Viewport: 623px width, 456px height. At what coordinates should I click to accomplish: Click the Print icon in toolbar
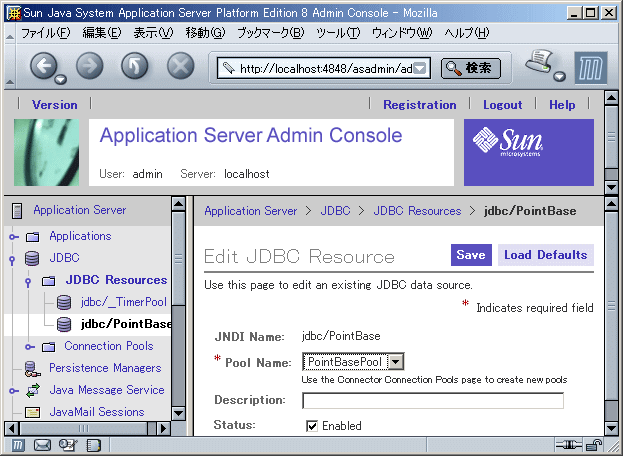coord(539,62)
